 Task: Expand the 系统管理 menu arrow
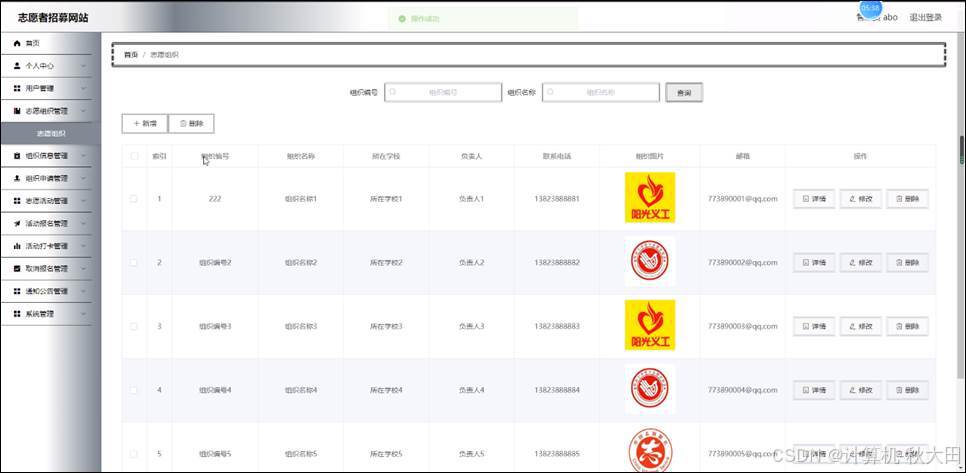click(x=83, y=313)
